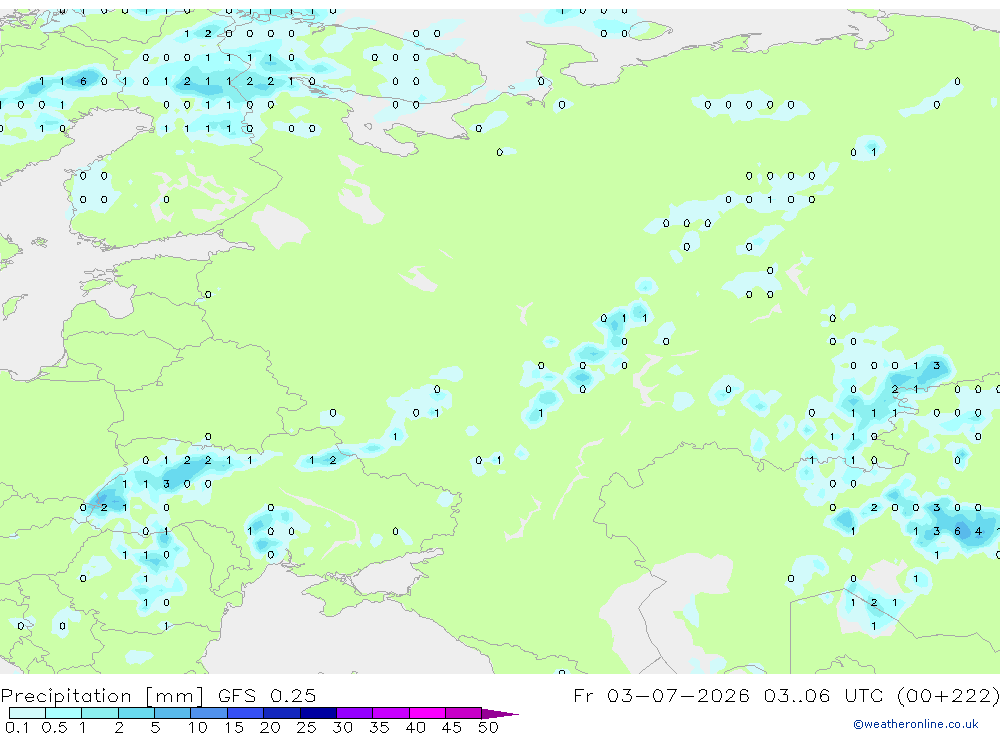Viewport: 1000px width, 733px height.
Task: Choose the 10–15 mm legend color swatch
Action: (x=209, y=713)
